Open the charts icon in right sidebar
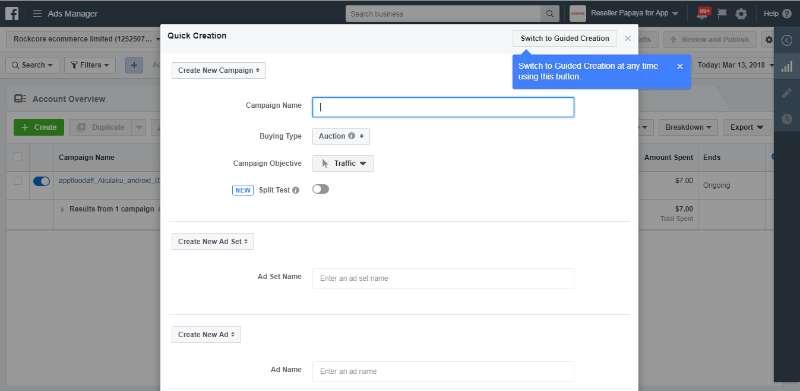Image resolution: width=800 pixels, height=391 pixels. 787,66
